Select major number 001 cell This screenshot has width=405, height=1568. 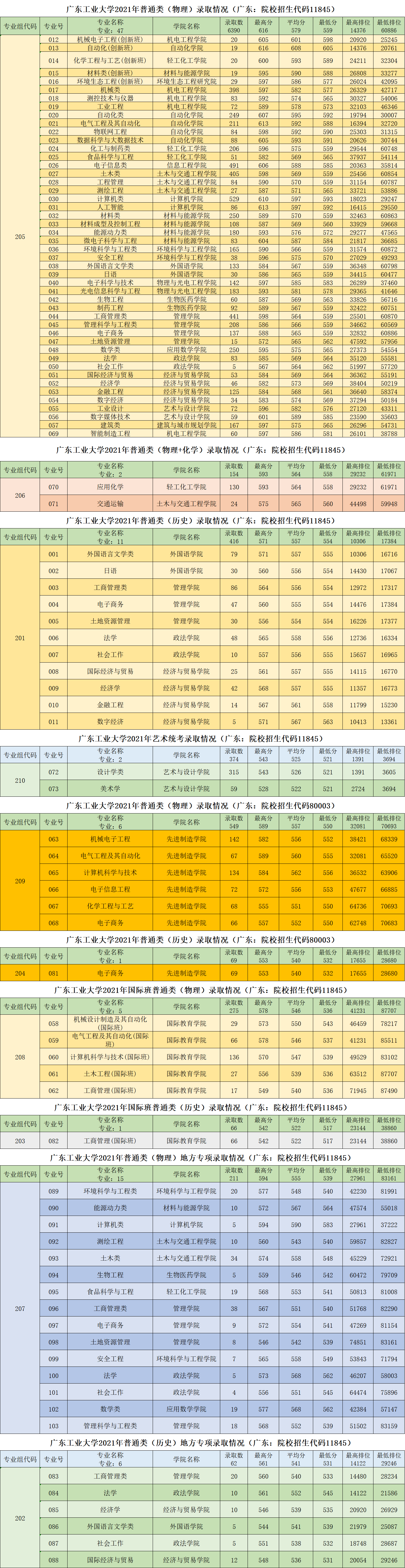pos(54,554)
